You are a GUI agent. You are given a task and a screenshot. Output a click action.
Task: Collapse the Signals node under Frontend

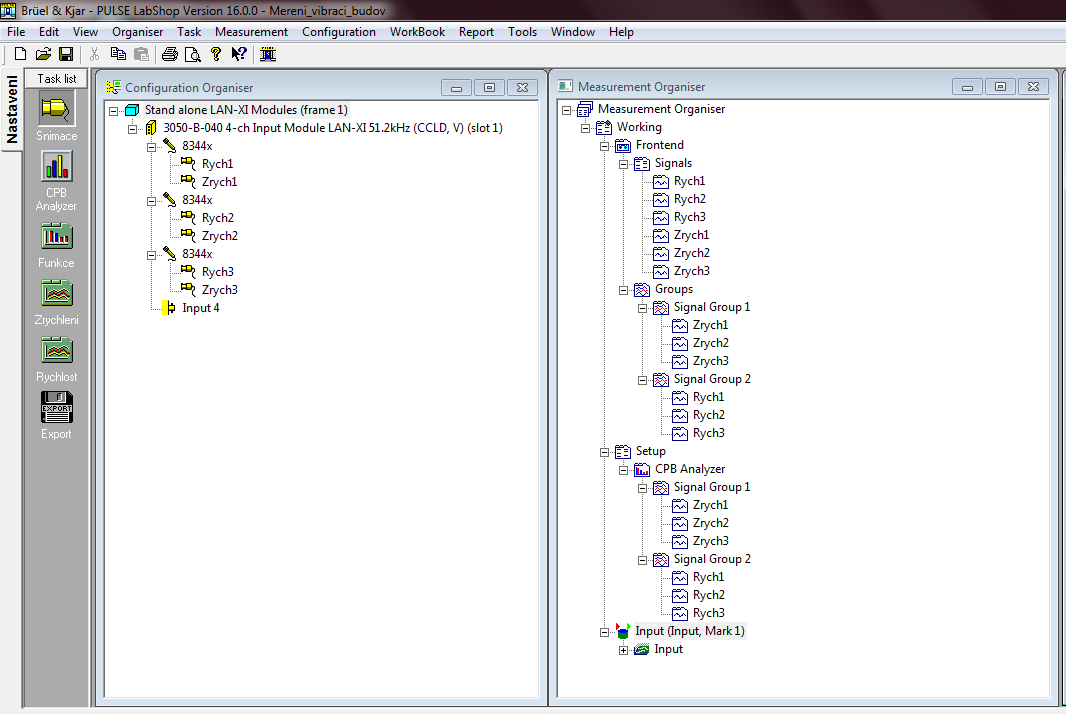click(x=623, y=164)
